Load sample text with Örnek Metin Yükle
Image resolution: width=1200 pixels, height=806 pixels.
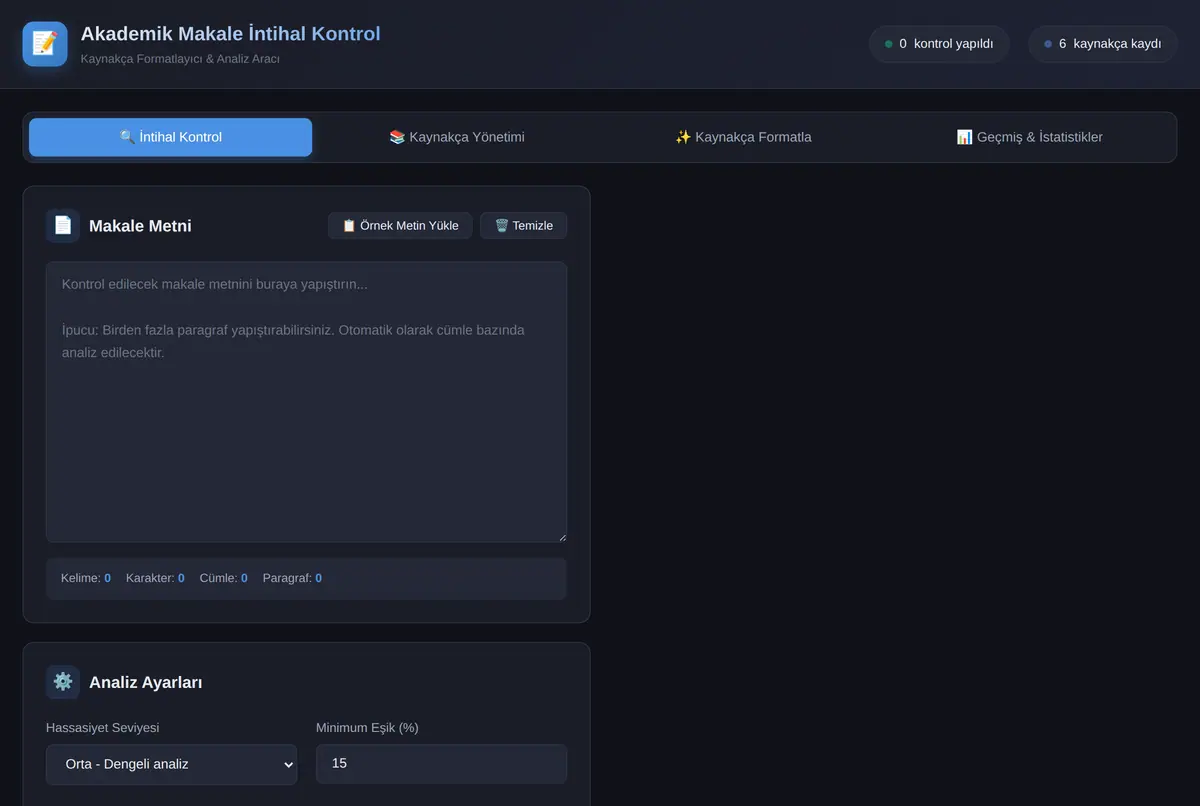(400, 226)
